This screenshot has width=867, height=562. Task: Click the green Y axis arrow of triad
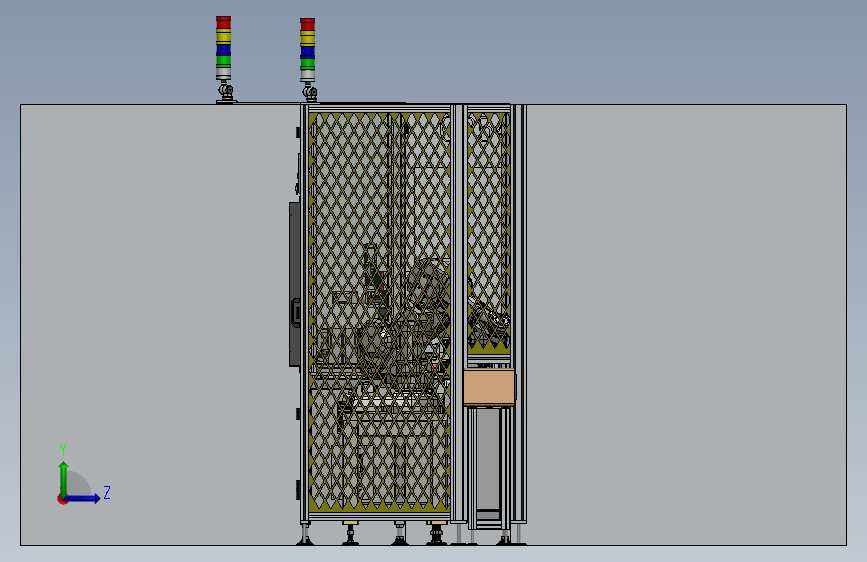click(64, 478)
